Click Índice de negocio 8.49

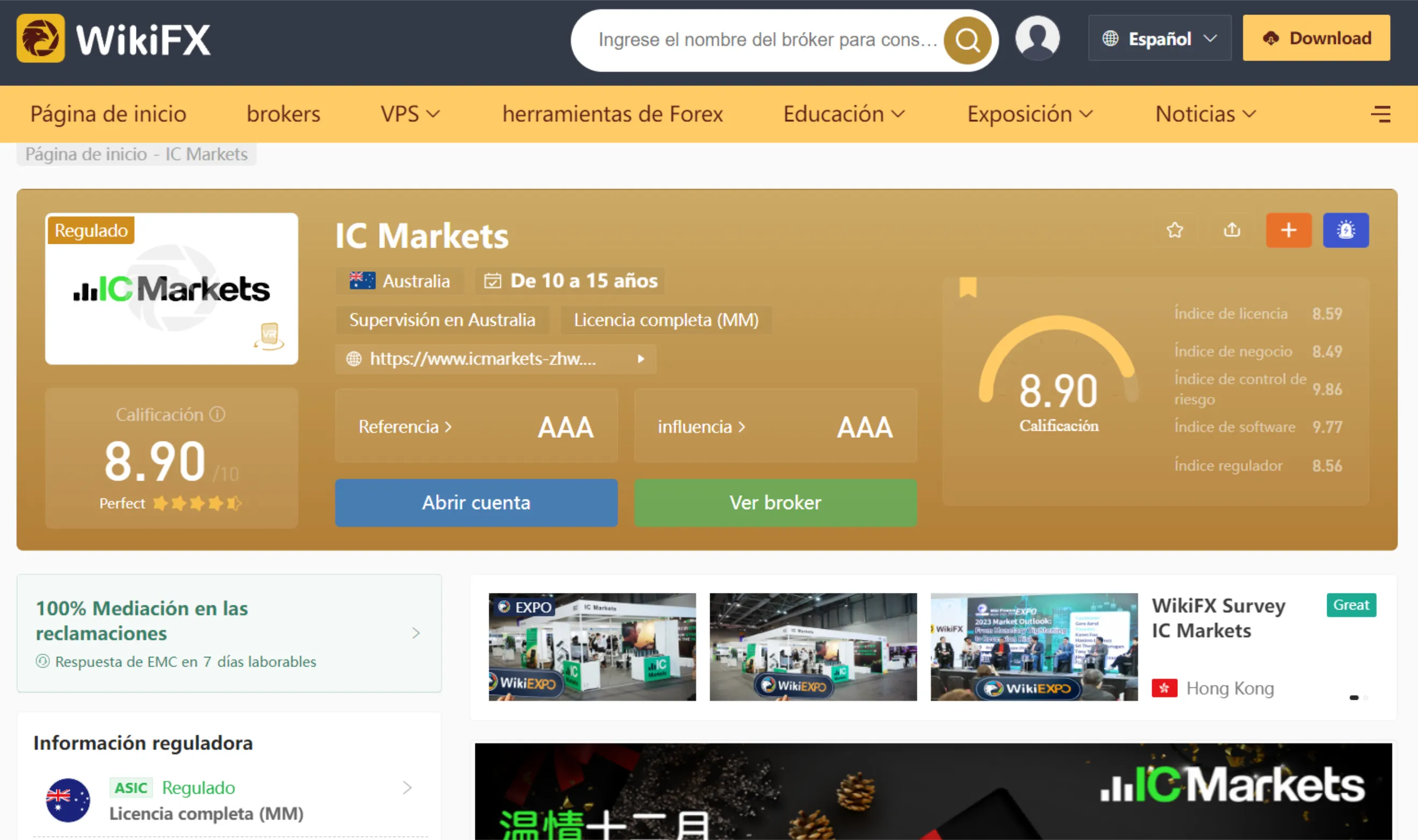pyautogui.click(x=1258, y=351)
